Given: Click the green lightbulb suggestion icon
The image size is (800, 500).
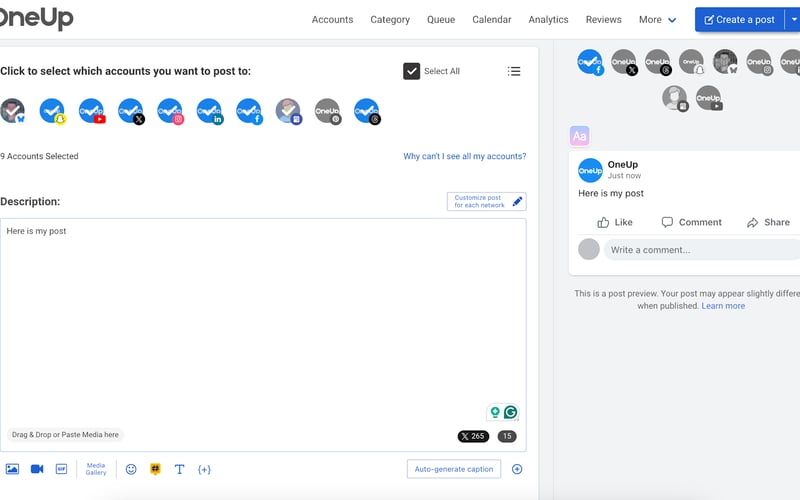Looking at the screenshot, I should [x=495, y=412].
